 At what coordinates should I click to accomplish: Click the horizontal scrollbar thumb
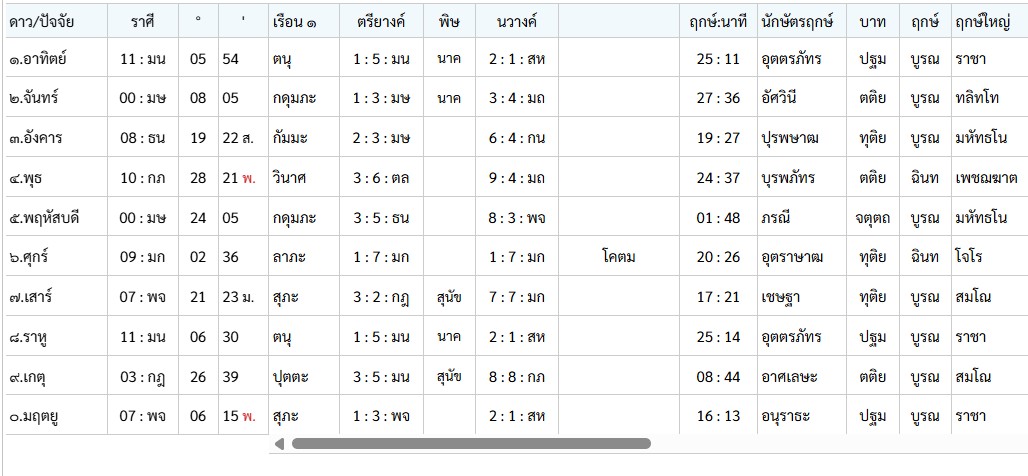pos(471,444)
